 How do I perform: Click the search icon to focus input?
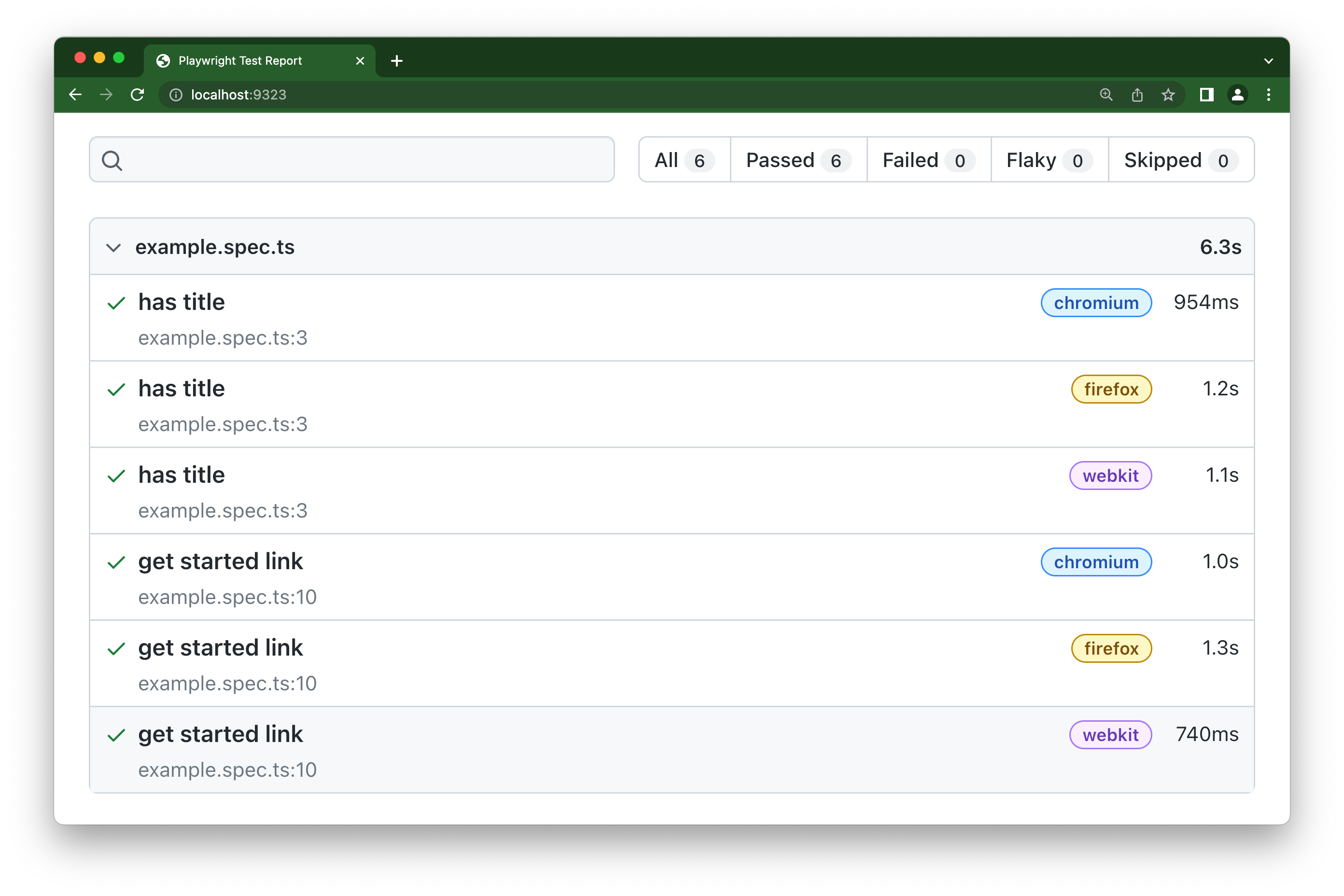coord(112,160)
